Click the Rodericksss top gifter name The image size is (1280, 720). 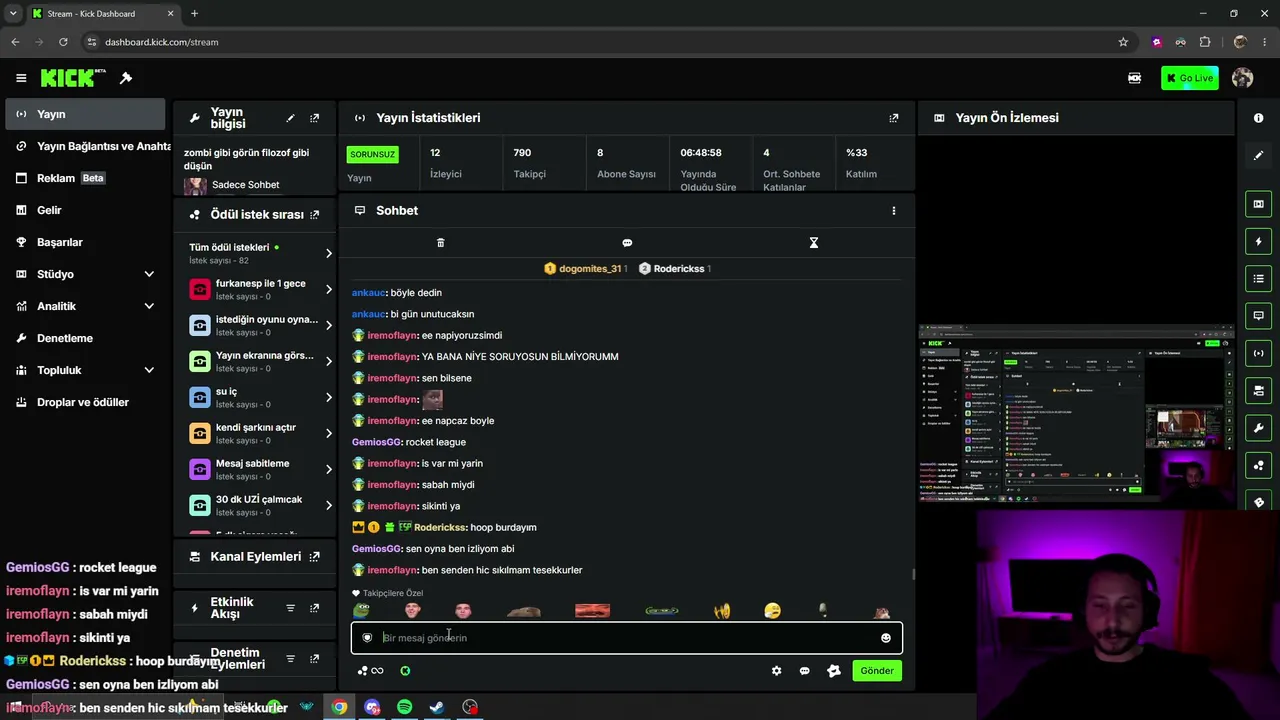coord(679,269)
